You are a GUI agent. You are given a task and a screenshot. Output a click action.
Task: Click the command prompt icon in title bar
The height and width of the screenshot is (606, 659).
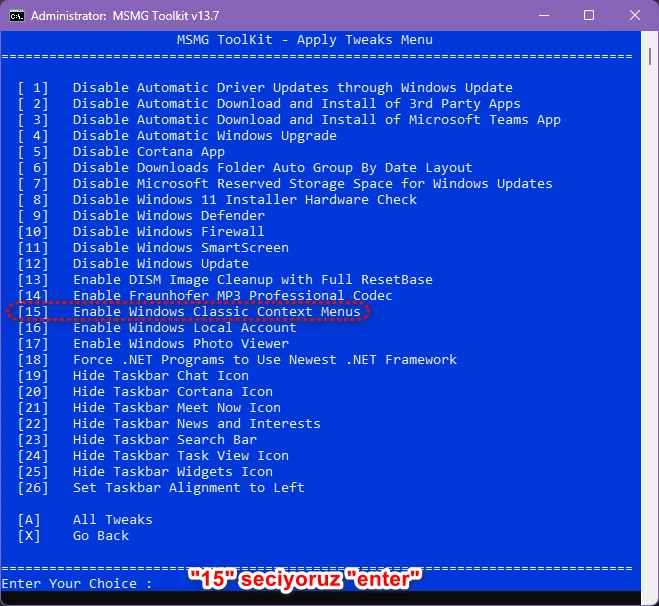point(17,16)
